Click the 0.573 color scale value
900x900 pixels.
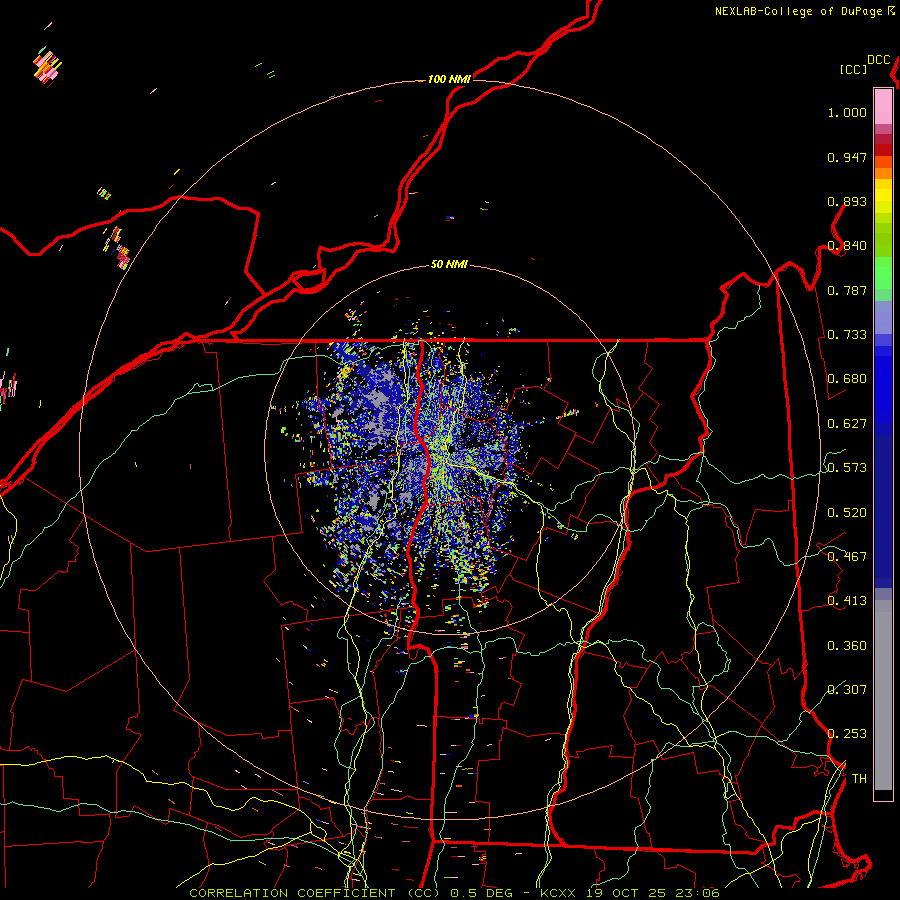coord(847,468)
